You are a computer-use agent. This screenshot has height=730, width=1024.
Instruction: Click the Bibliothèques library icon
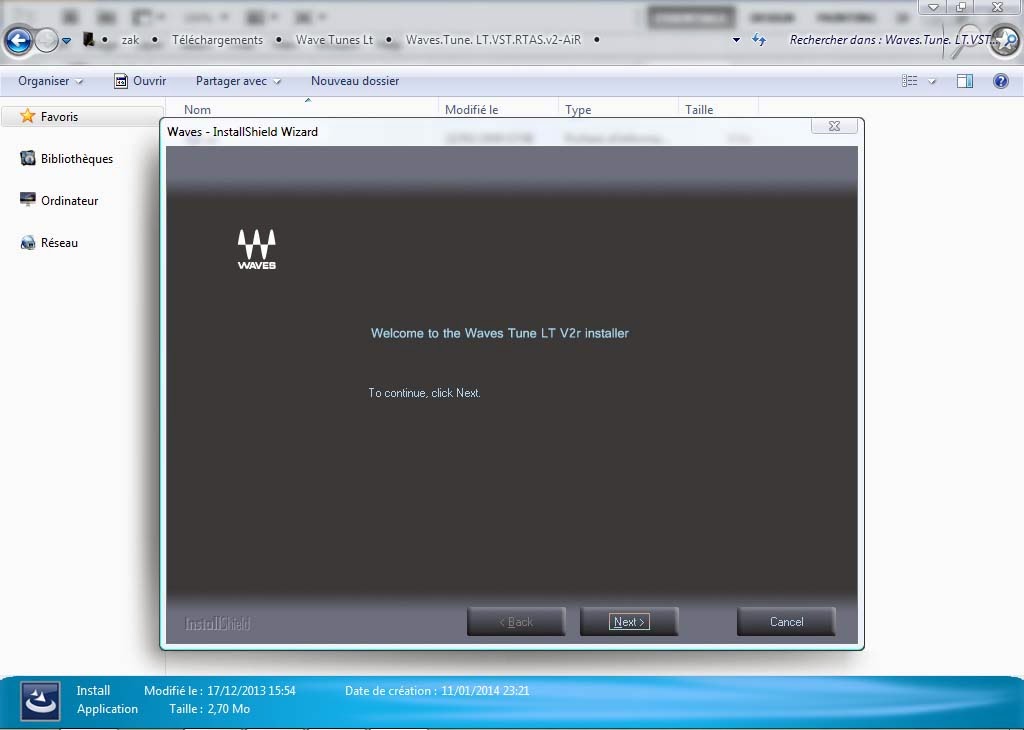(27, 158)
